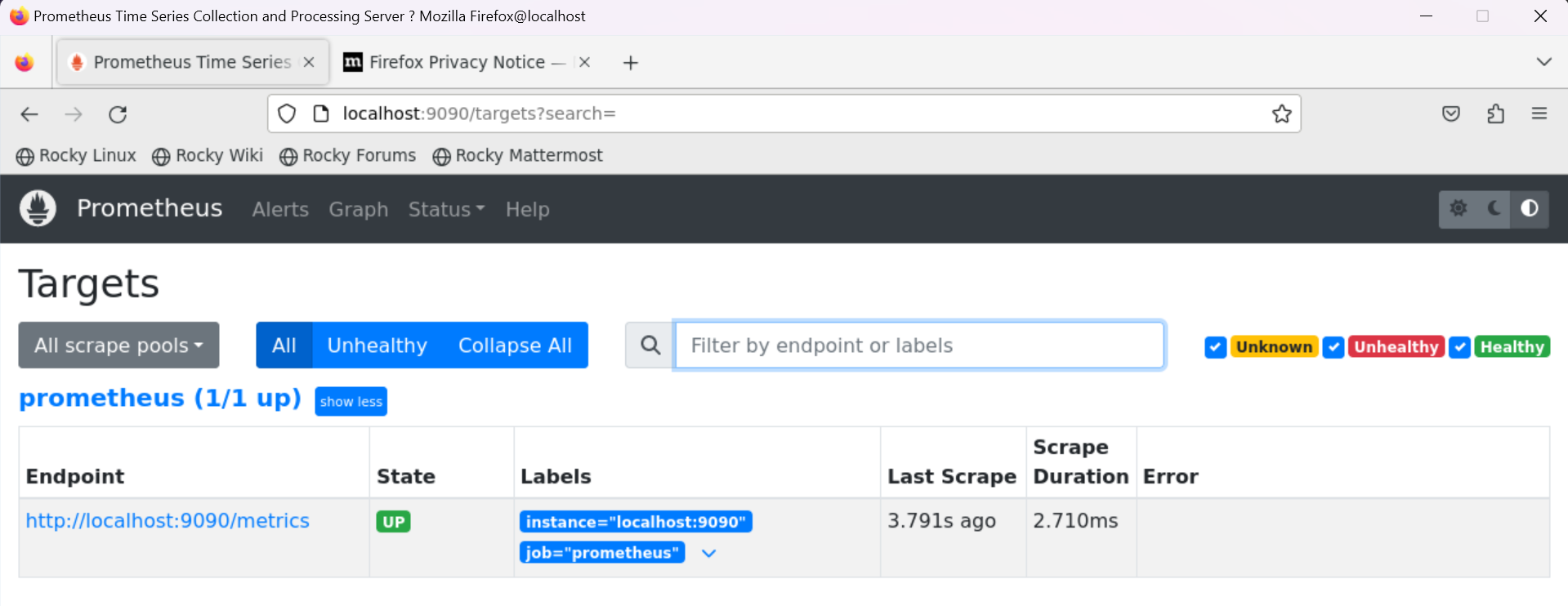Open a new tab with the plus icon

click(630, 63)
